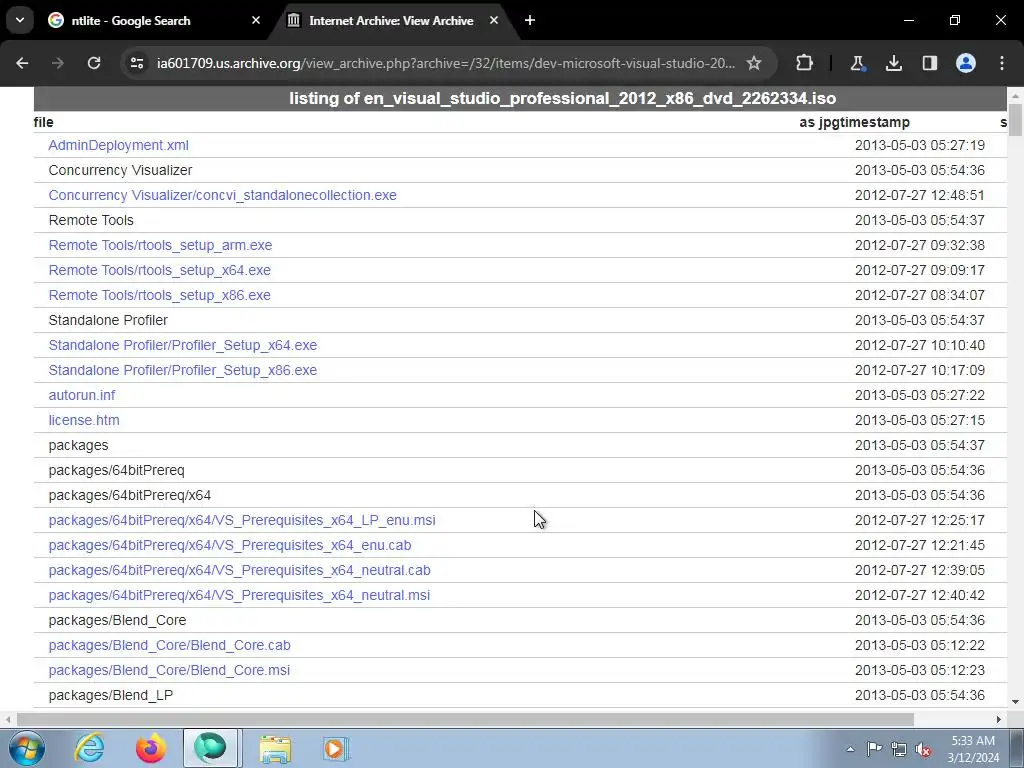Open the profile avatar menu
This screenshot has height=768, width=1024.
click(x=966, y=63)
